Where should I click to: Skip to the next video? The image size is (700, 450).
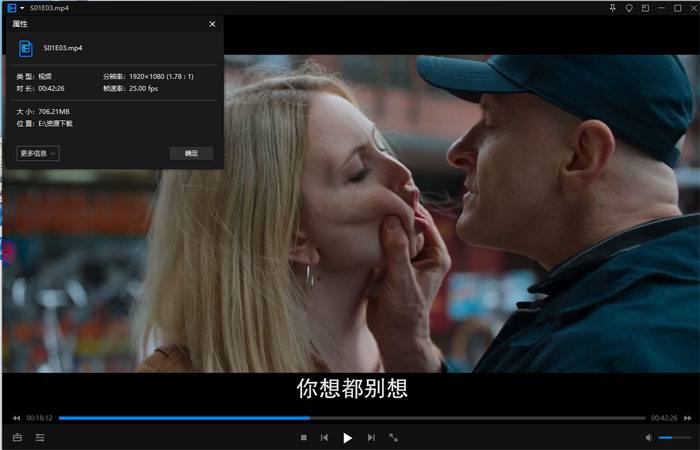click(371, 438)
